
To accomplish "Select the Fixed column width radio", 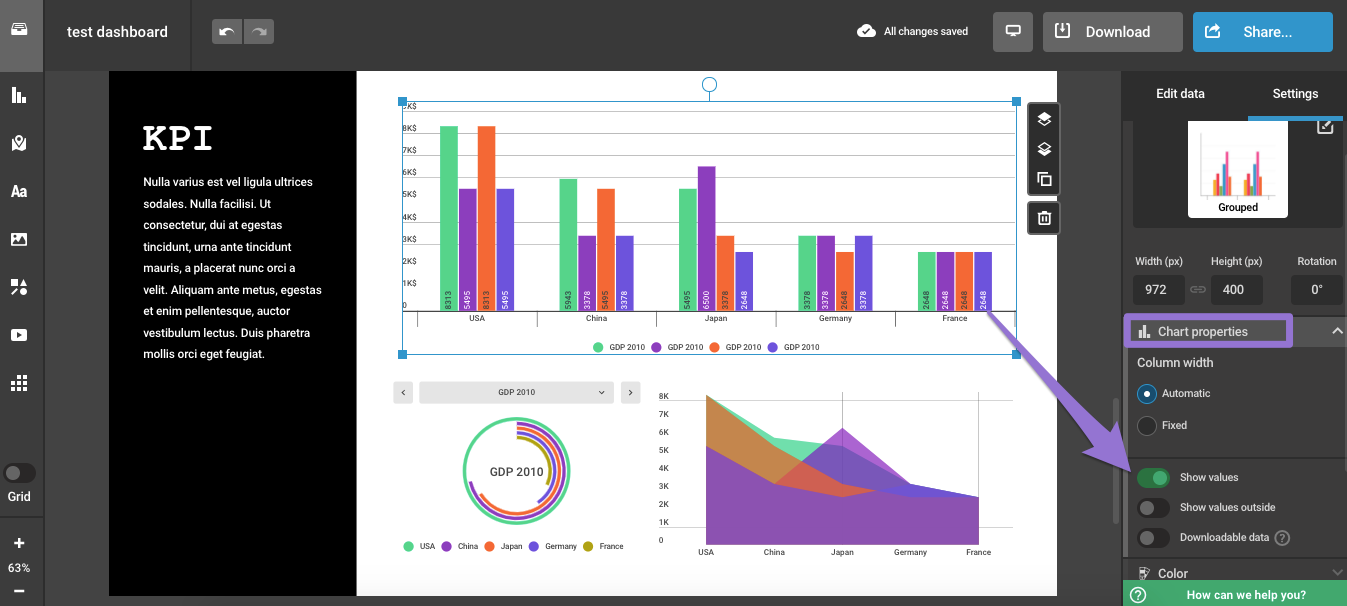I will [x=1147, y=426].
